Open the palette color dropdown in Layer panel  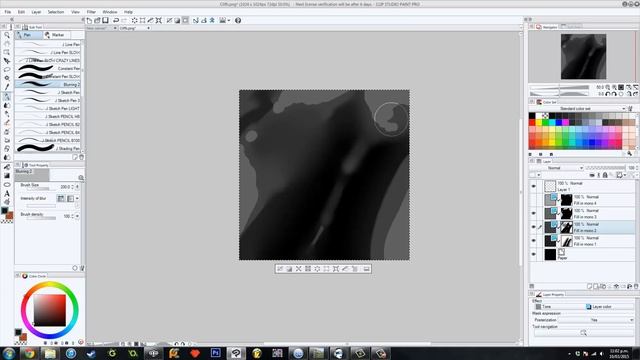tap(539, 175)
